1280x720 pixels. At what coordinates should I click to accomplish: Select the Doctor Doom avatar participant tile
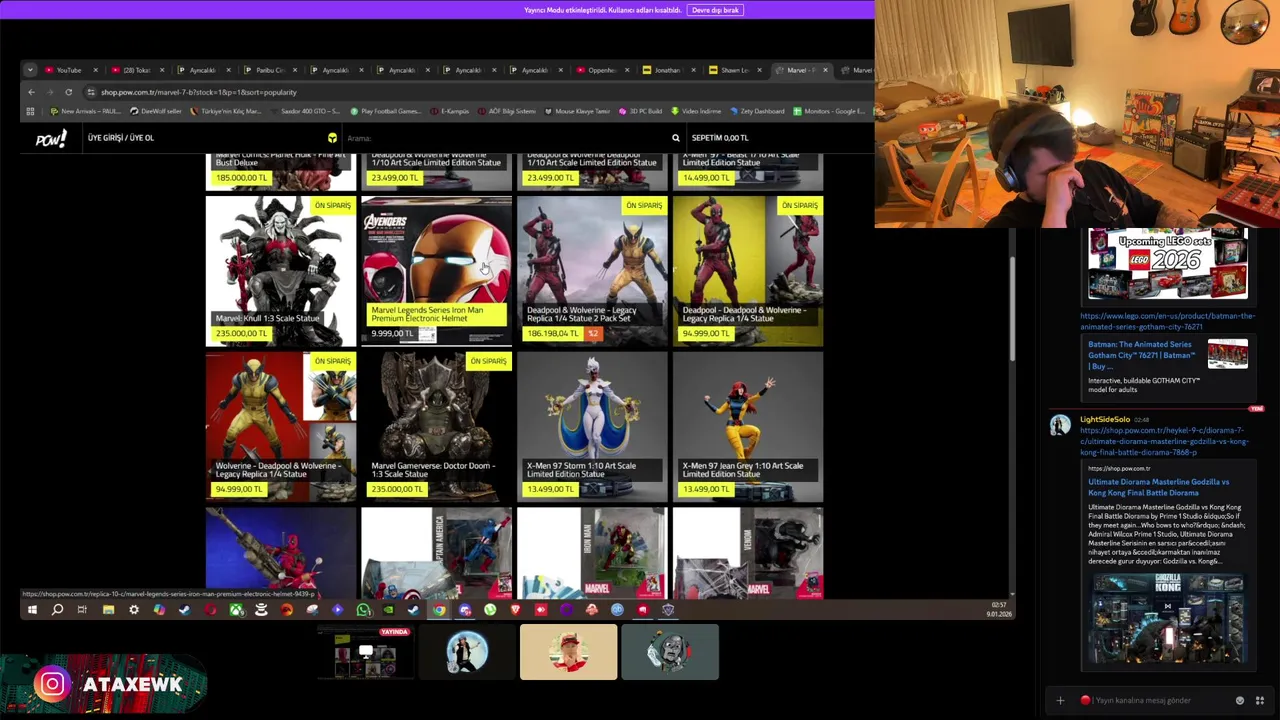point(670,652)
